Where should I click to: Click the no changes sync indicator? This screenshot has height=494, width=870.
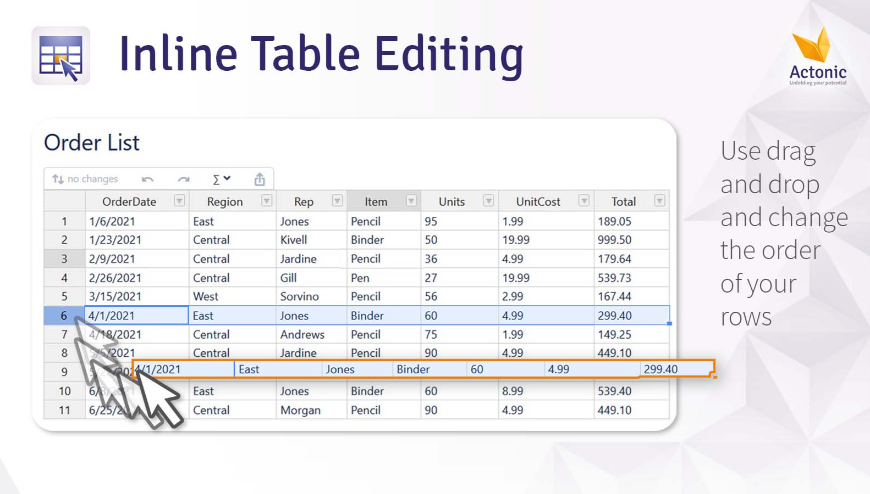pyautogui.click(x=85, y=179)
